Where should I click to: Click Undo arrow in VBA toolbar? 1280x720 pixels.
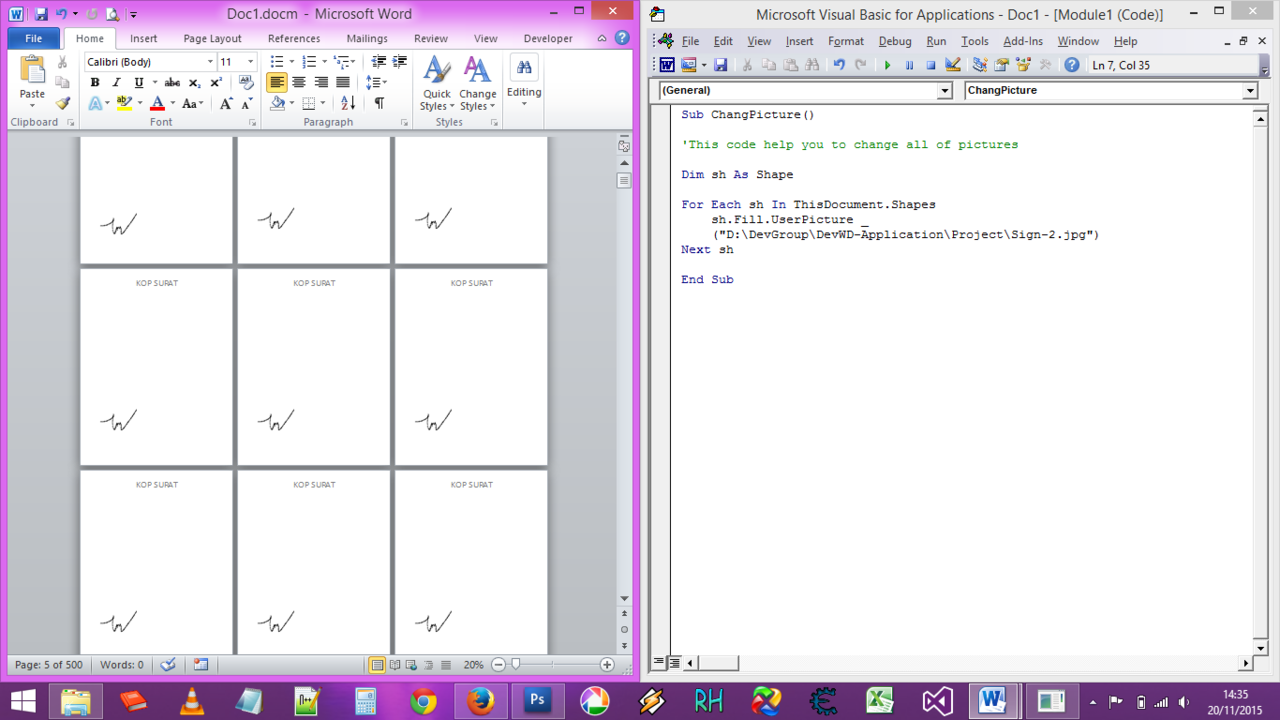tap(839, 65)
